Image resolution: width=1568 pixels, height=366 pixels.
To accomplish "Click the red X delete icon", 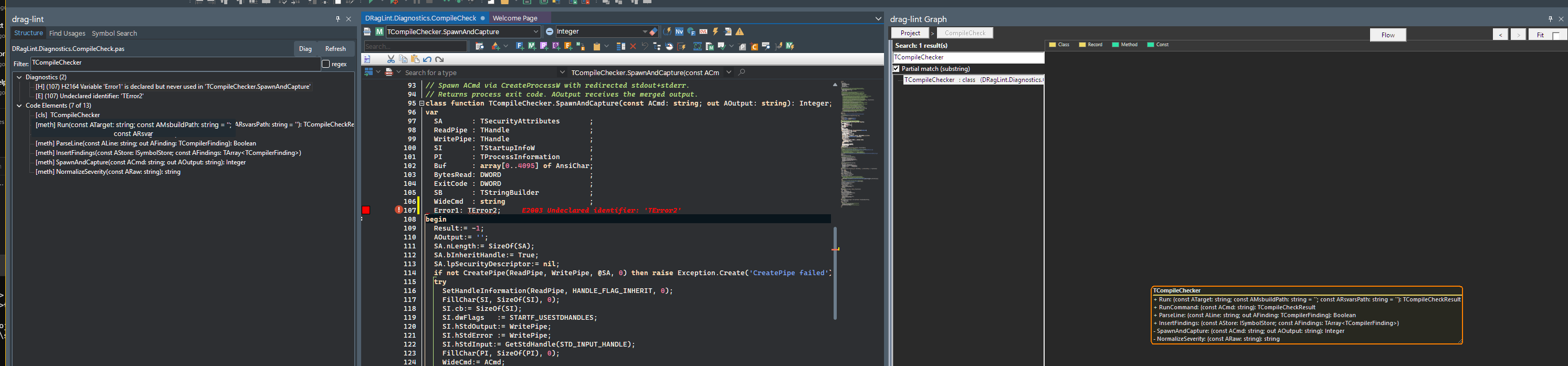I will pos(633,46).
